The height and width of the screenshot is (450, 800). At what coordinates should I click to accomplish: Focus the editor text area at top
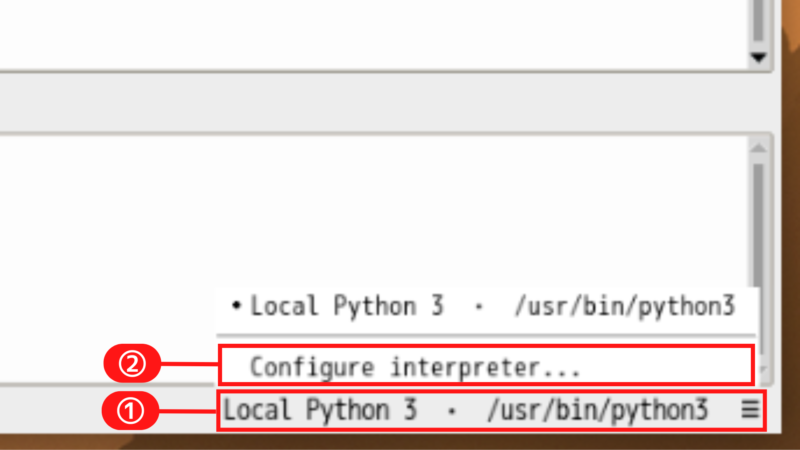(350, 30)
